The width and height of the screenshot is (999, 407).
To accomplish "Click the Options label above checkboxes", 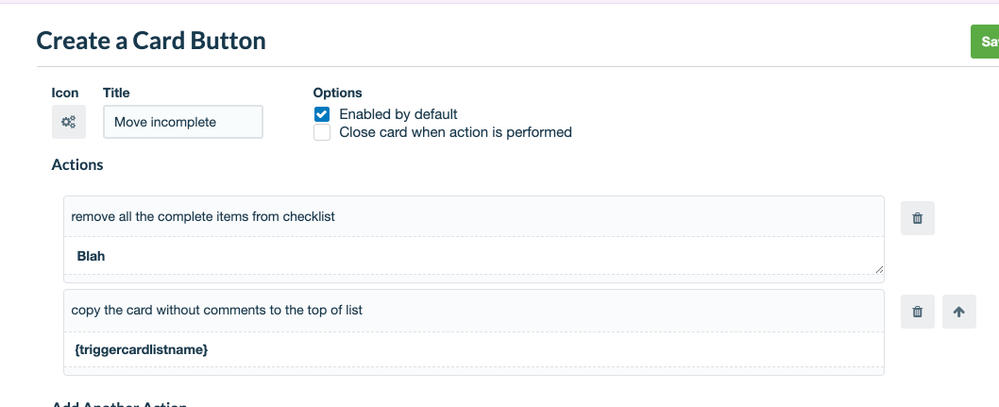I will [x=338, y=93].
